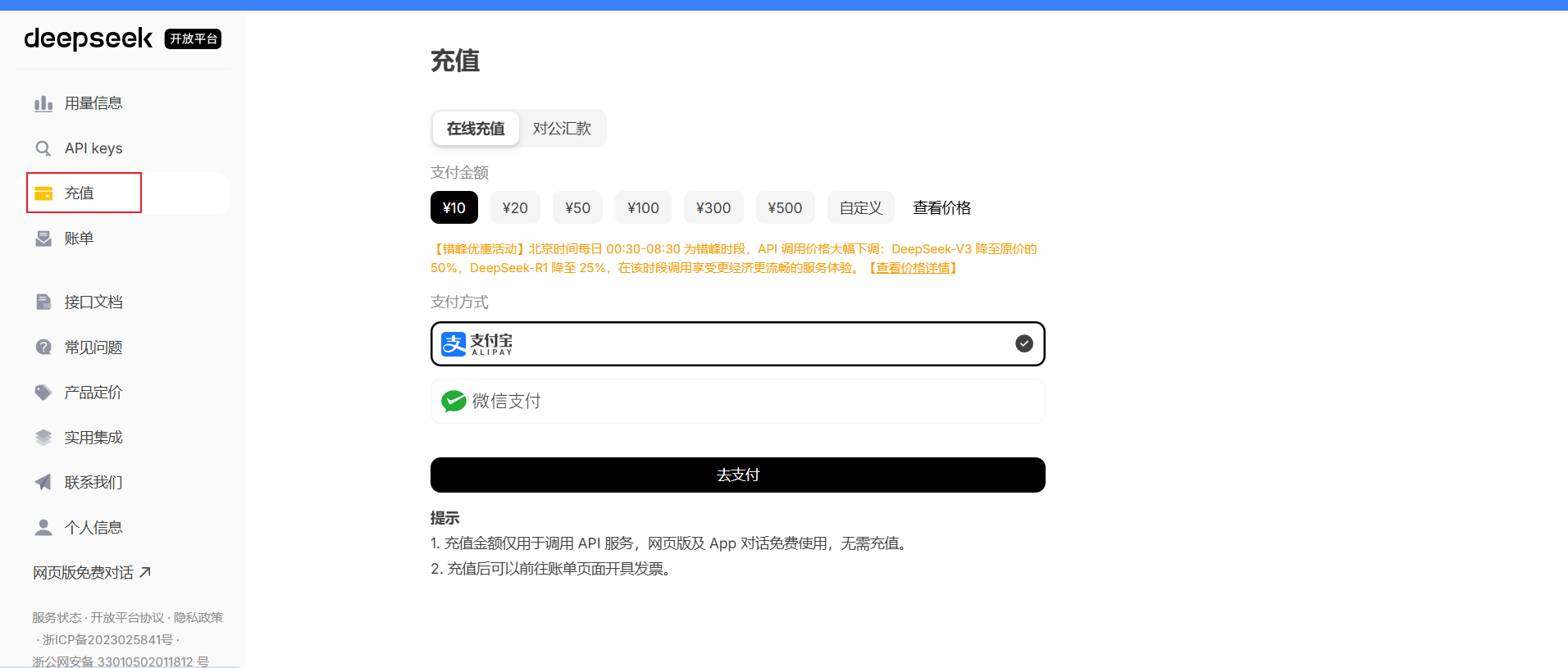Open 开放平台协议 footer link

click(x=127, y=617)
